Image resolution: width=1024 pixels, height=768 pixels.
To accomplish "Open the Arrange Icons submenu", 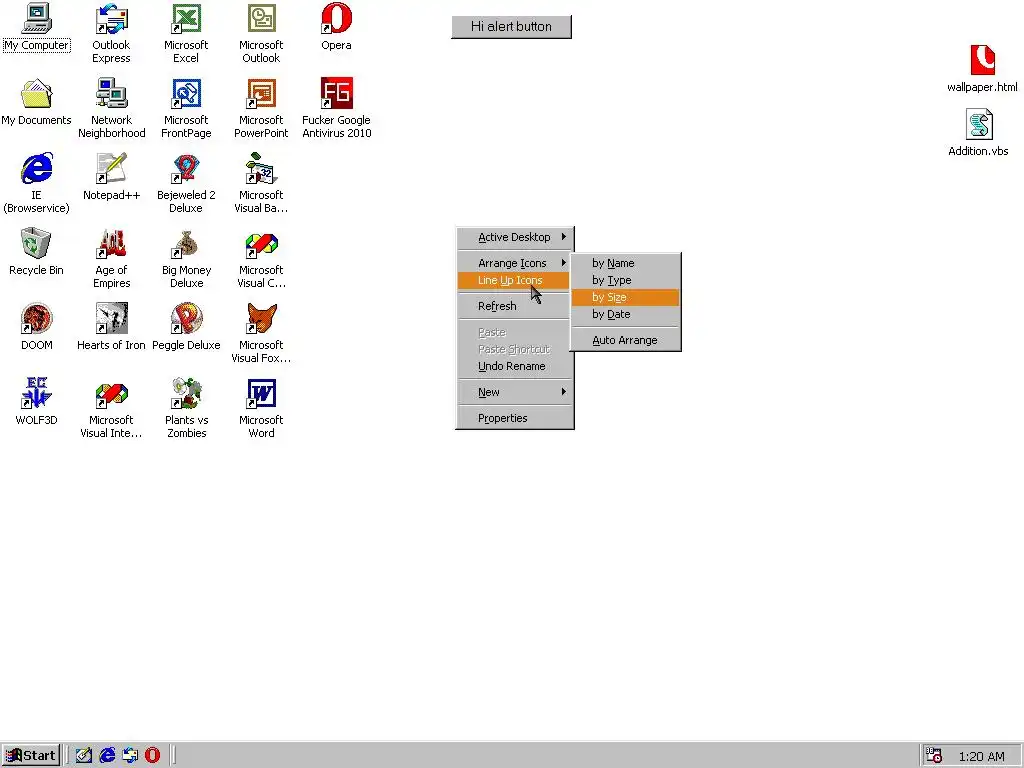I will 515,263.
